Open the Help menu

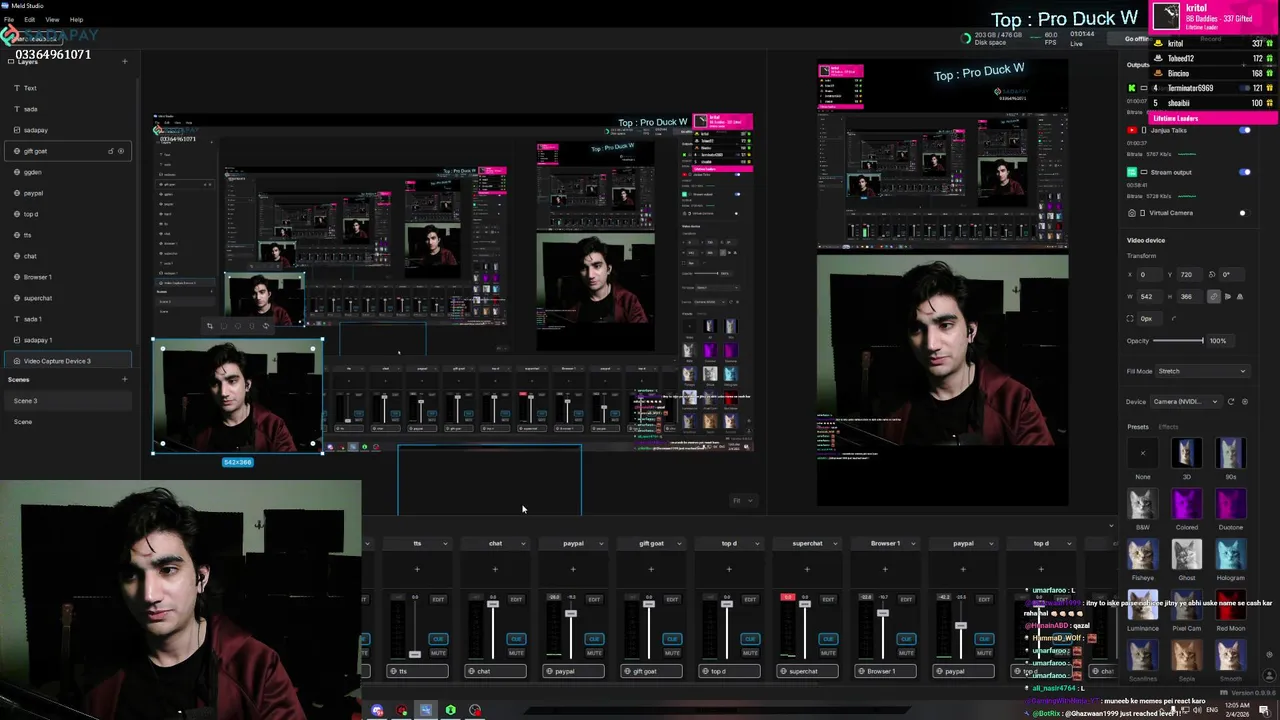(x=76, y=19)
